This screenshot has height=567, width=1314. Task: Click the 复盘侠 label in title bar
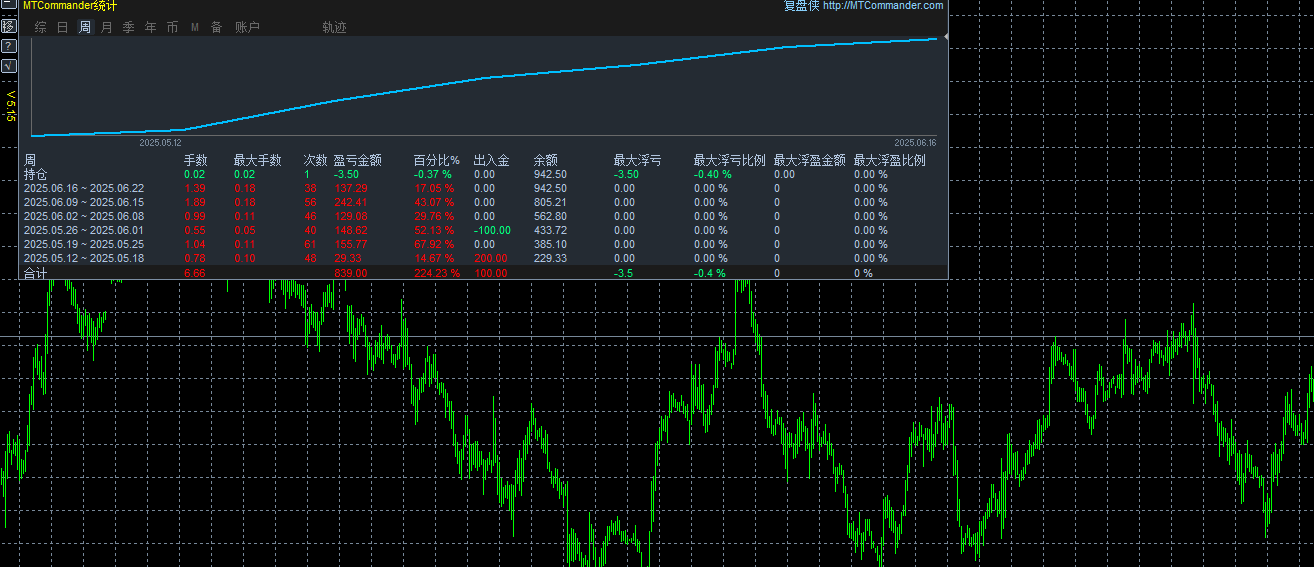(801, 6)
